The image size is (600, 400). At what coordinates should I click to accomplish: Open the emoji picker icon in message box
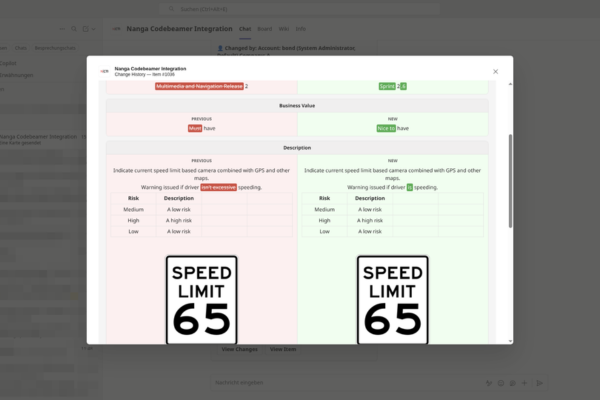pyautogui.click(x=501, y=383)
